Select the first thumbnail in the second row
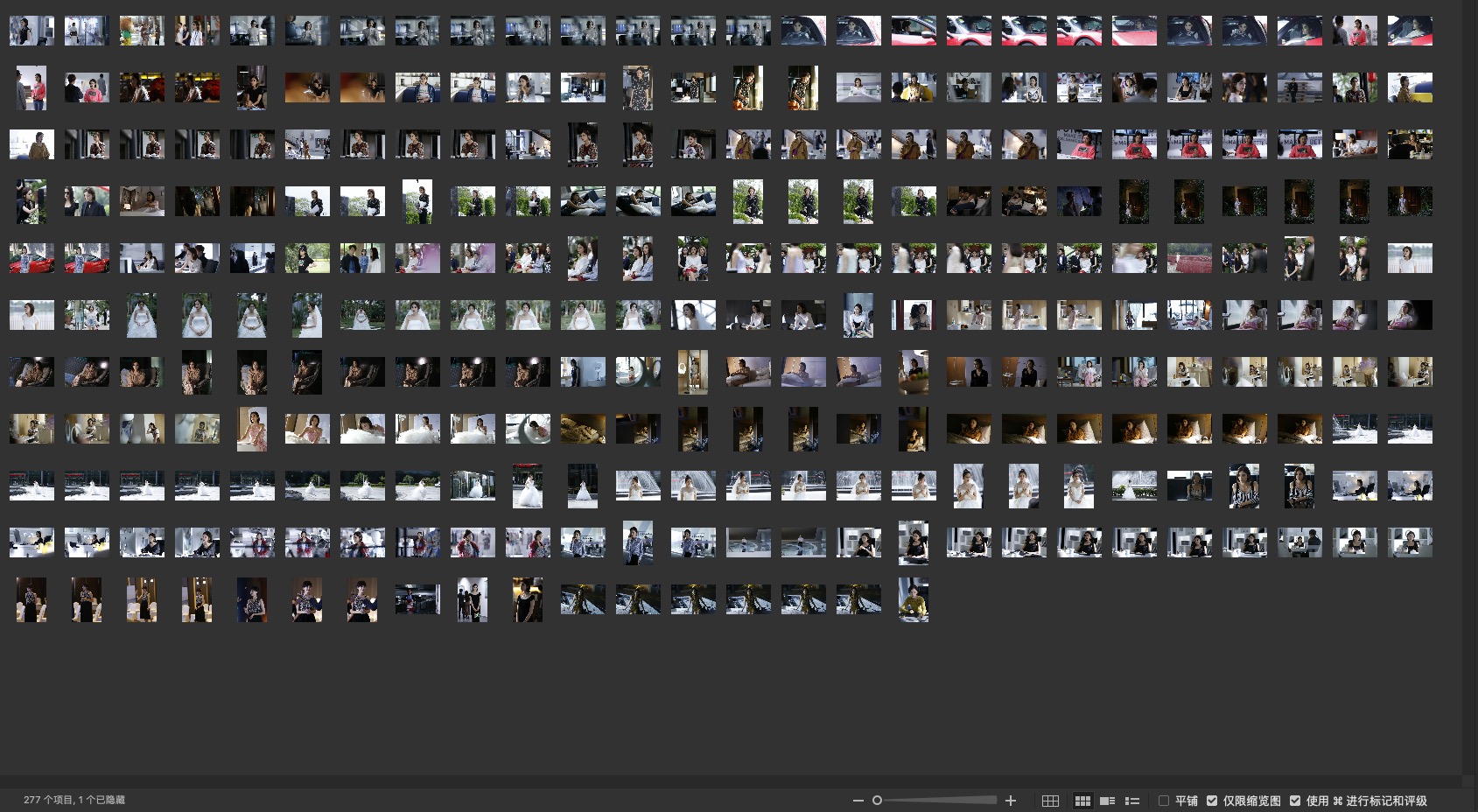1478x812 pixels. coord(32,87)
